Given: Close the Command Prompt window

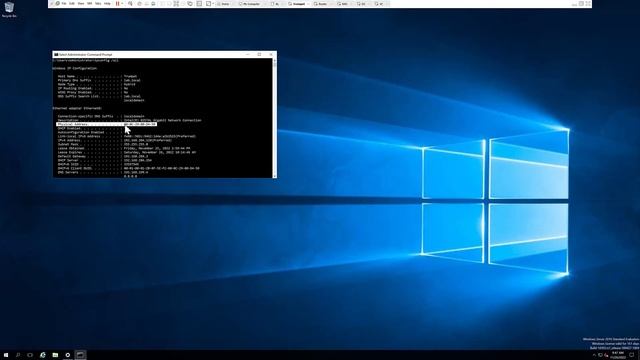Looking at the screenshot, I should coord(271,54).
